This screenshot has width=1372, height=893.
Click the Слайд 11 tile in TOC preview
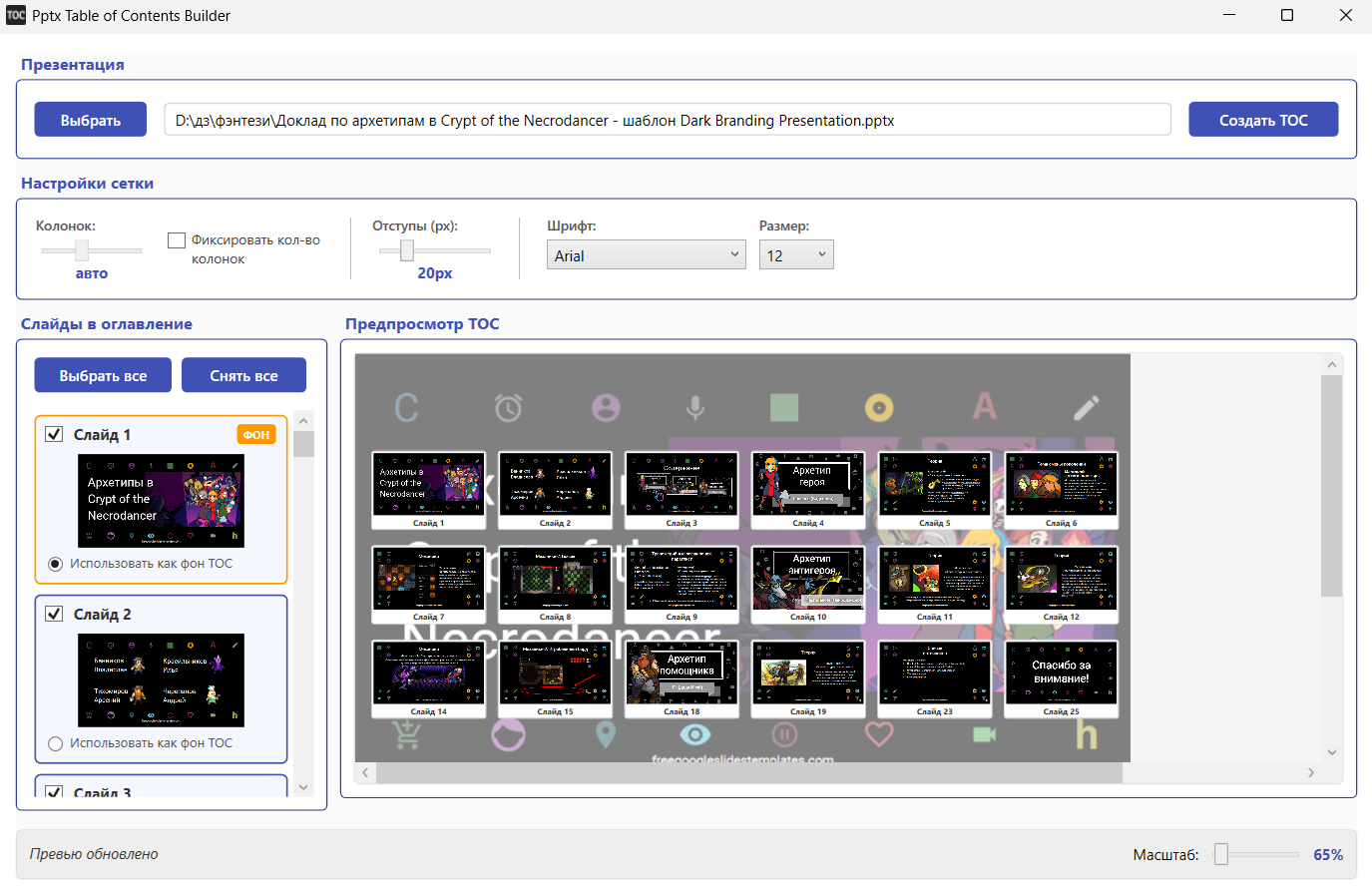[935, 584]
